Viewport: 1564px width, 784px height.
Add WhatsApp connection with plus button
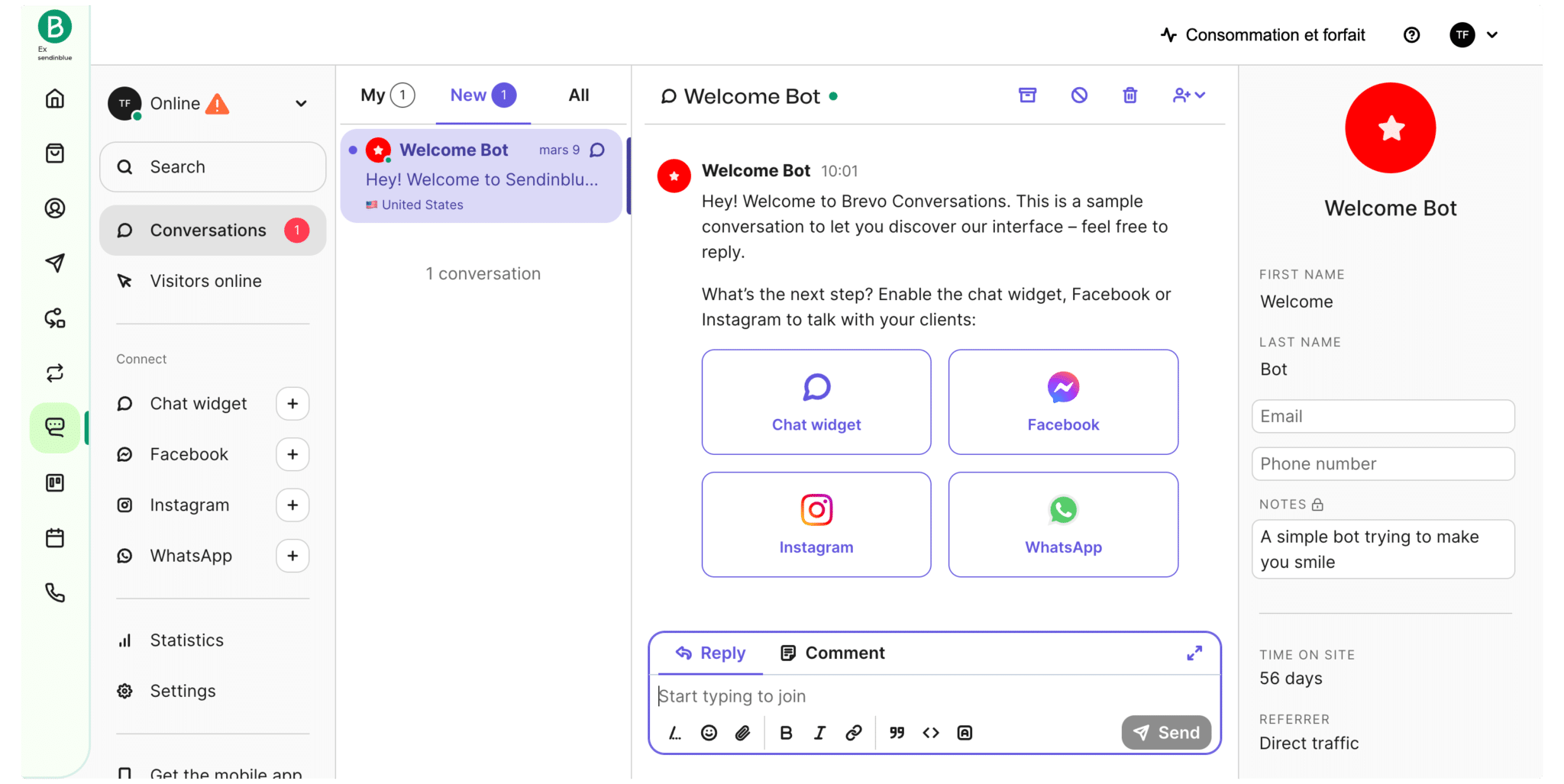click(292, 556)
